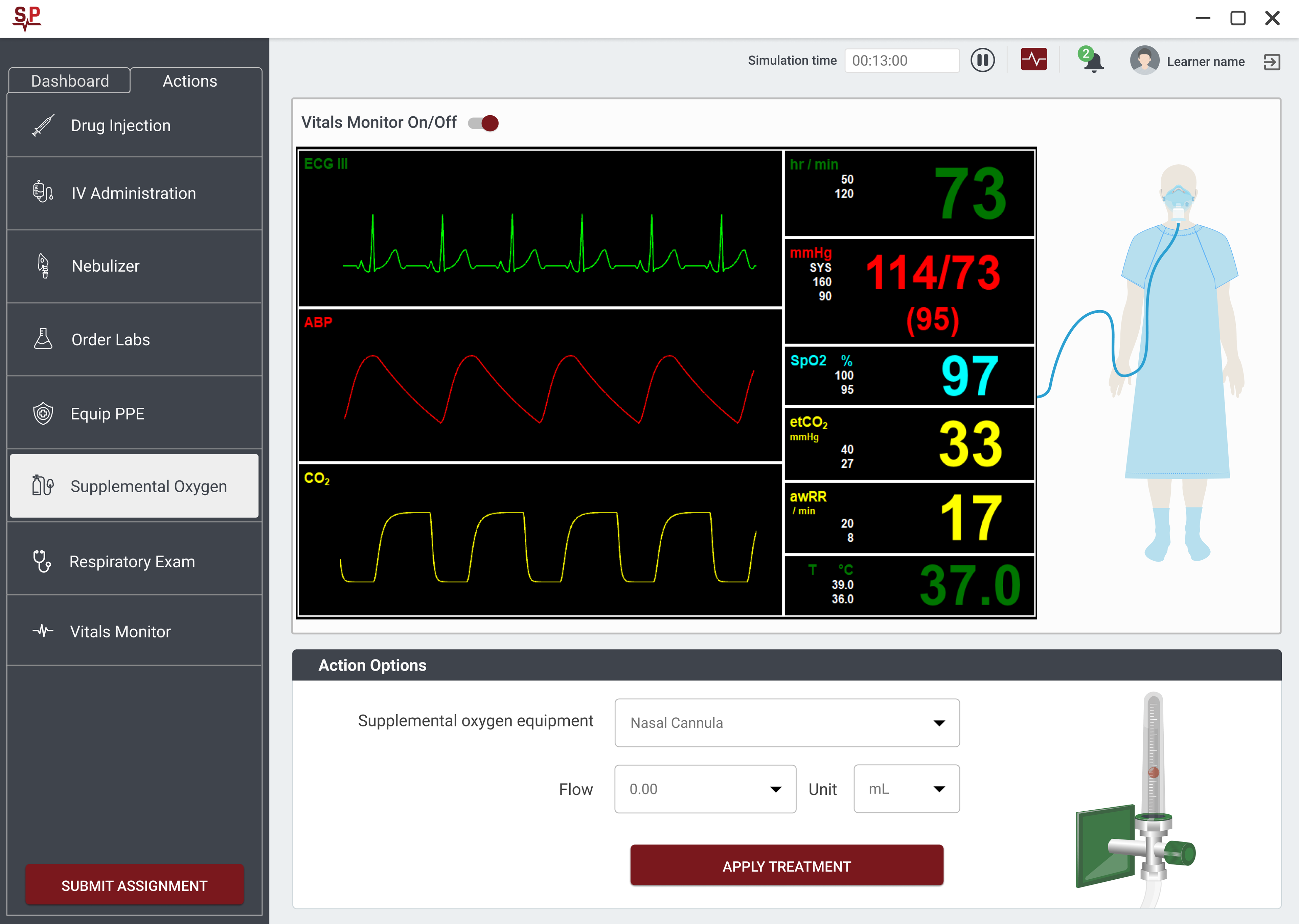Pause the simulation timer

coord(982,60)
